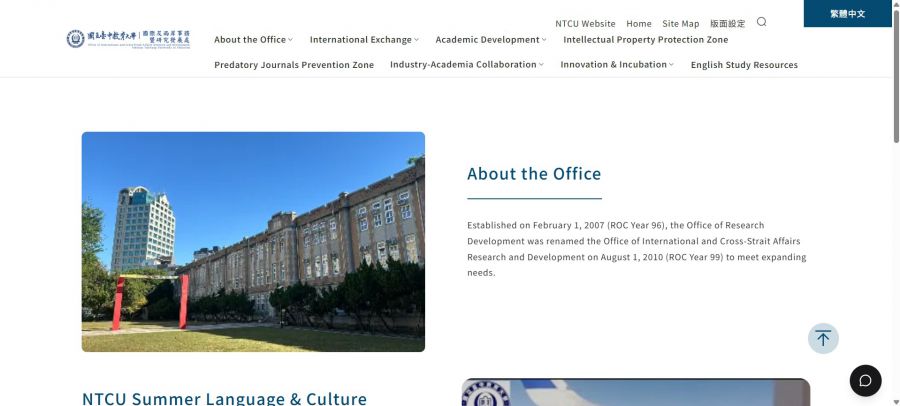This screenshot has height=406, width=900.
Task: Click the NTCU university logo
Action: (128, 39)
